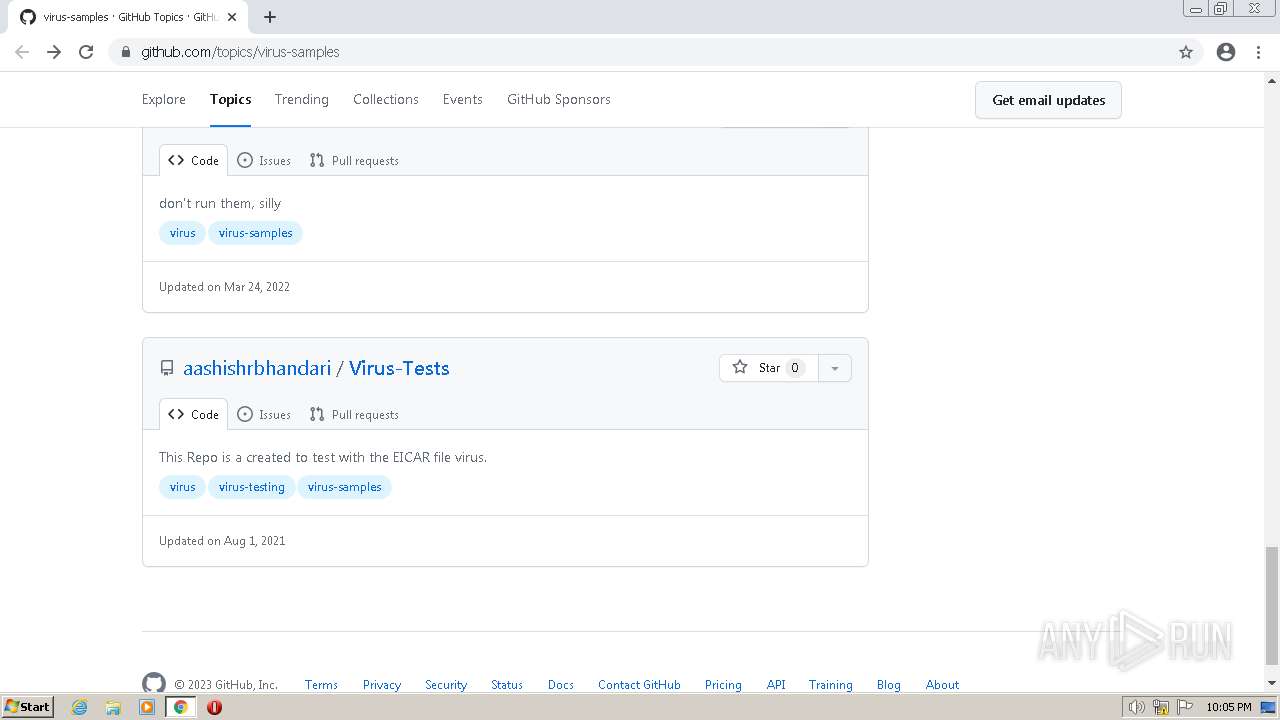Open Chrome's three-dot menu
The image size is (1280, 720).
[1258, 52]
